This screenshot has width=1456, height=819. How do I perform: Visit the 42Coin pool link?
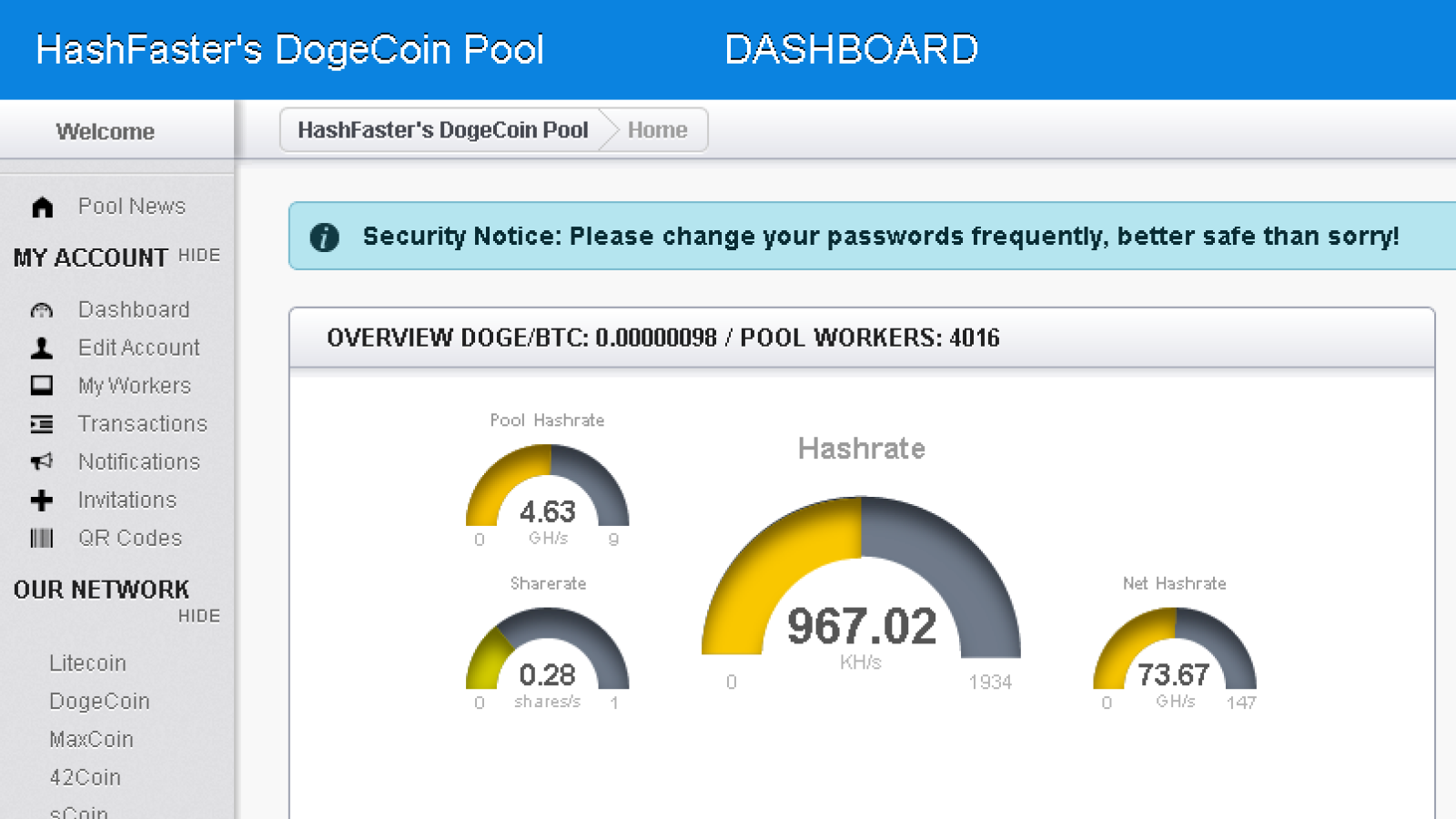(x=85, y=778)
